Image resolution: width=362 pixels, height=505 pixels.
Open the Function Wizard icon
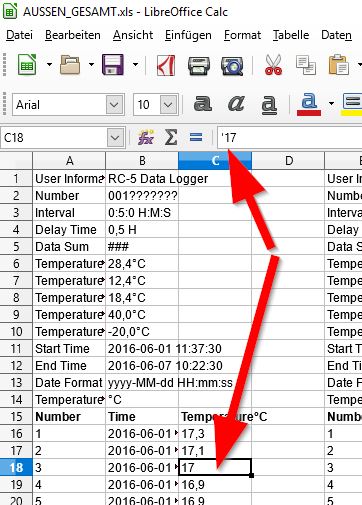click(146, 137)
